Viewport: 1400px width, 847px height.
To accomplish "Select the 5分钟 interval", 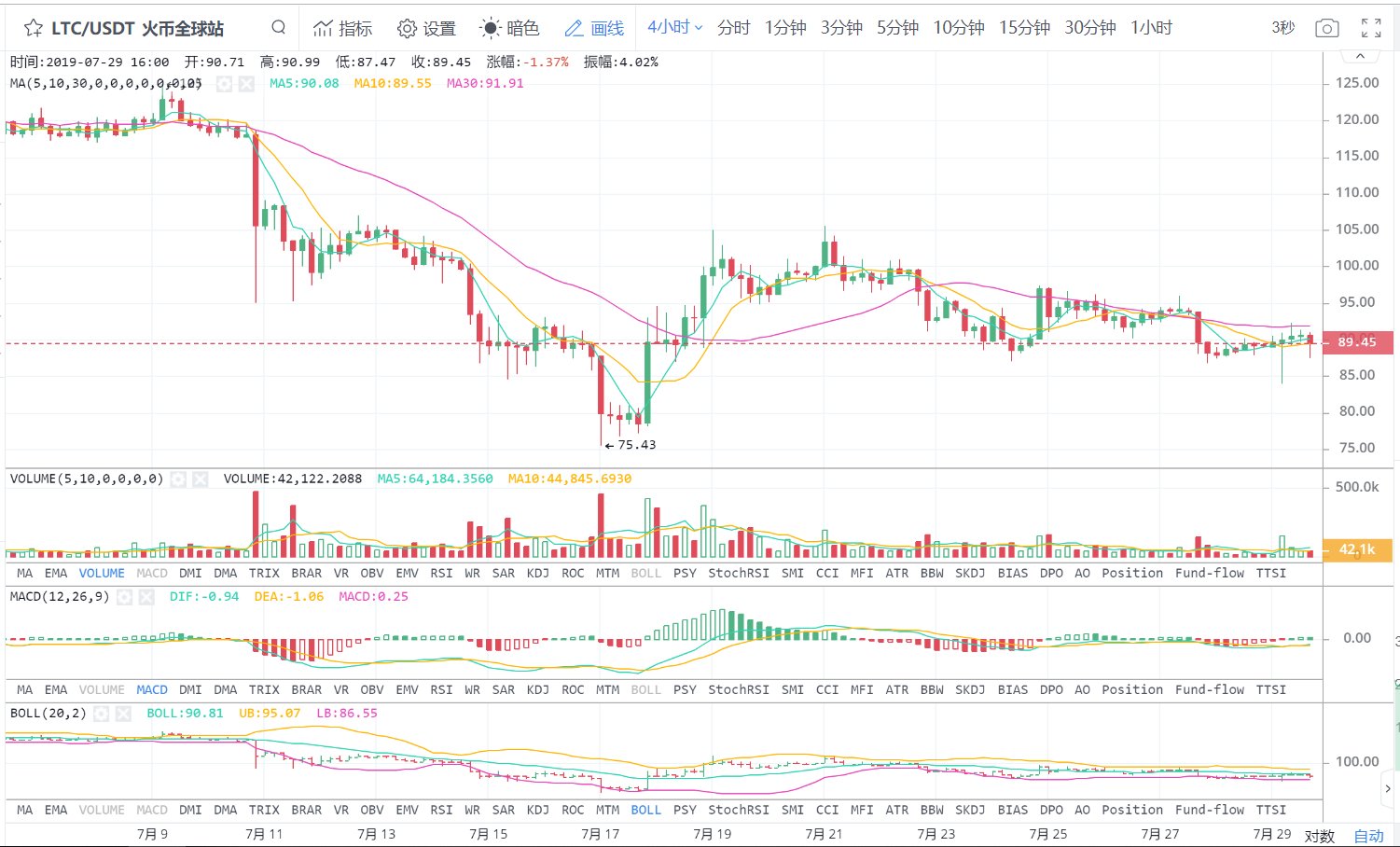I will 897,28.
